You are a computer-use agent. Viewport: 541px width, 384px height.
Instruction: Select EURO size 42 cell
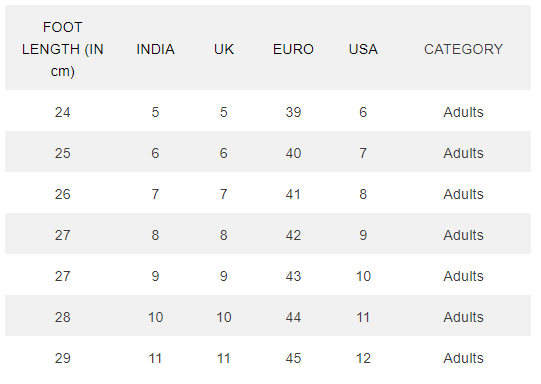click(x=293, y=235)
